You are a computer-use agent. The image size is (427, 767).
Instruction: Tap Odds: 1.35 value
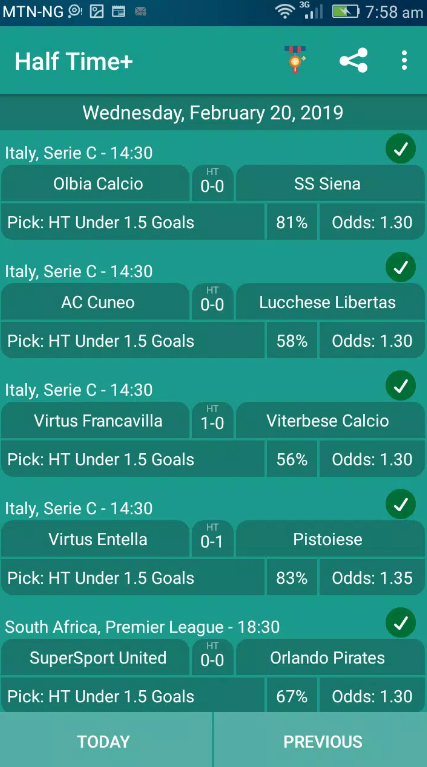372,578
